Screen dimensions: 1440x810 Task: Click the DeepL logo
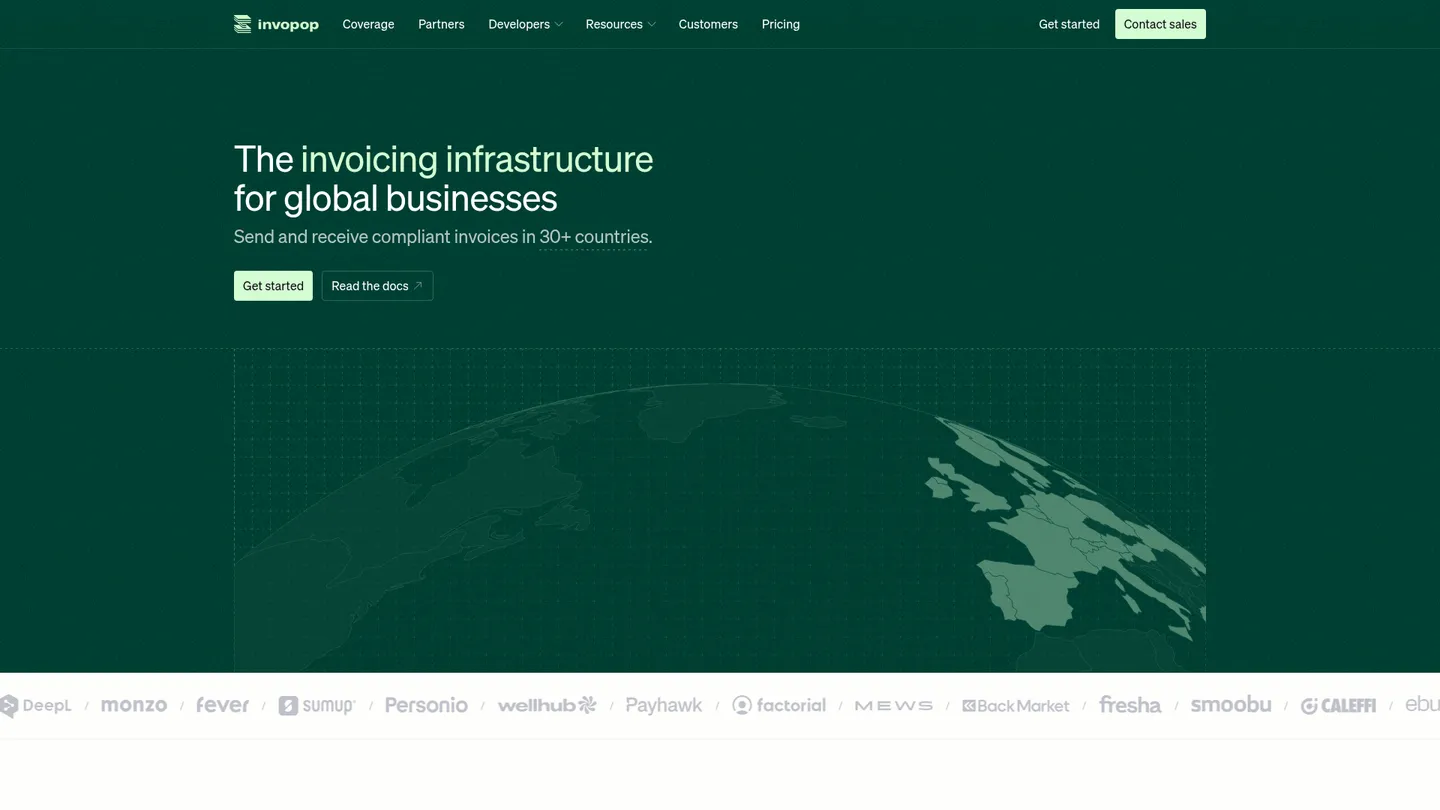(36, 706)
